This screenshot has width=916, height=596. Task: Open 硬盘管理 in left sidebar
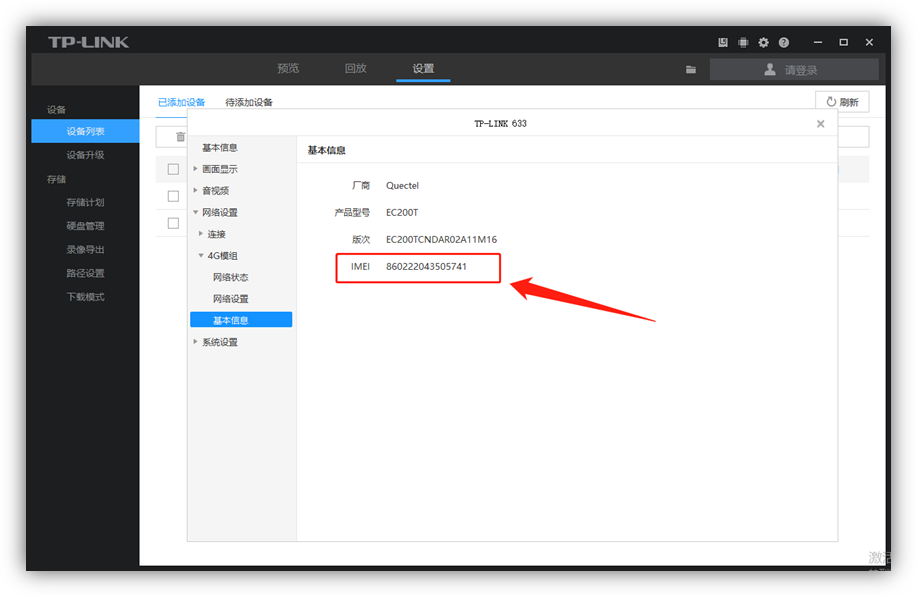[x=85, y=226]
